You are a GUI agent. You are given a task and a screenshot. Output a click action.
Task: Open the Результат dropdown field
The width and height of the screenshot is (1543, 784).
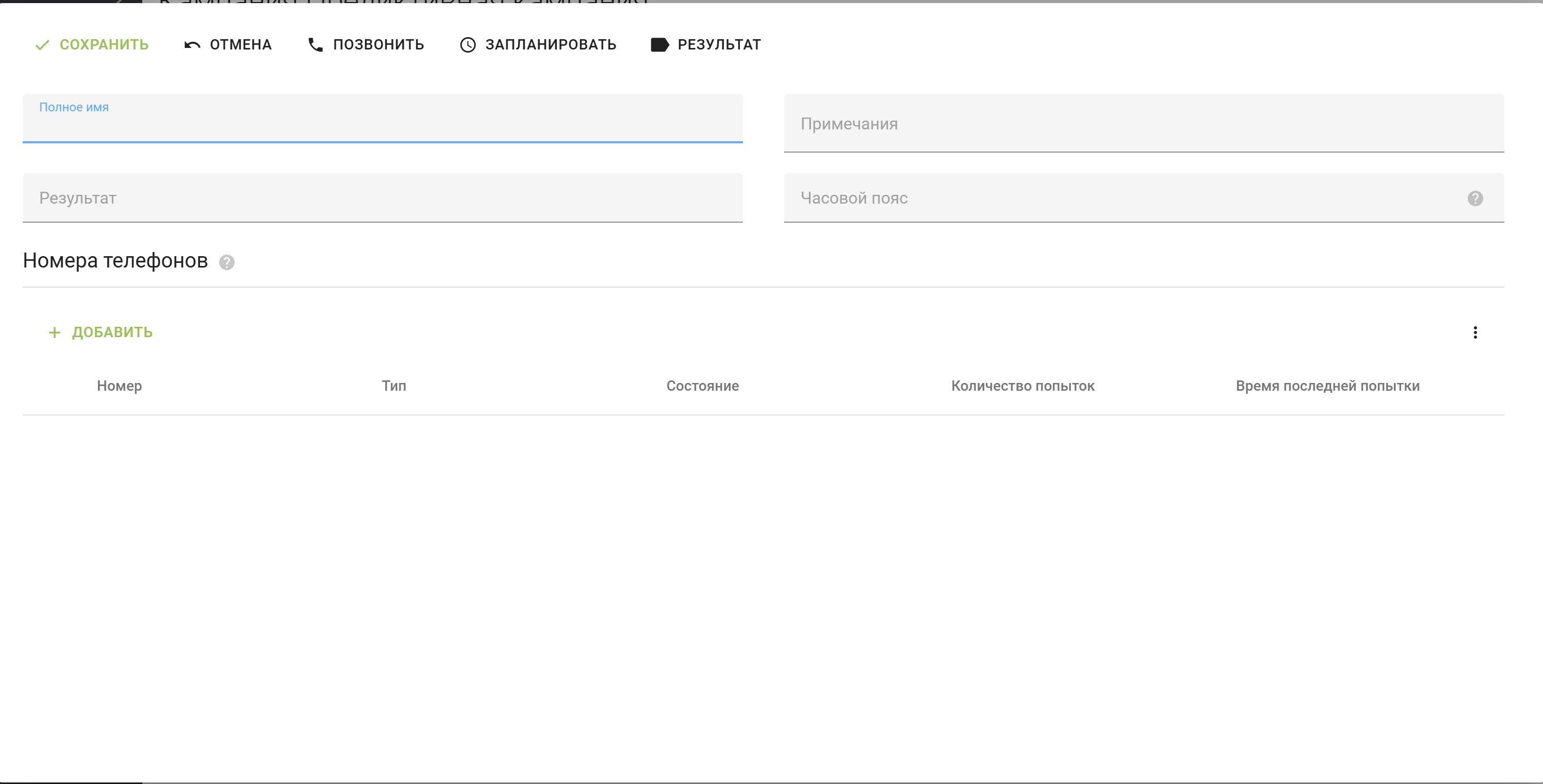pyautogui.click(x=382, y=198)
